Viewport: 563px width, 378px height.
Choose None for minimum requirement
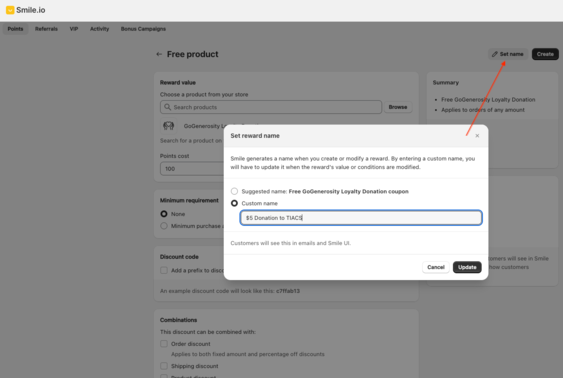click(x=164, y=214)
